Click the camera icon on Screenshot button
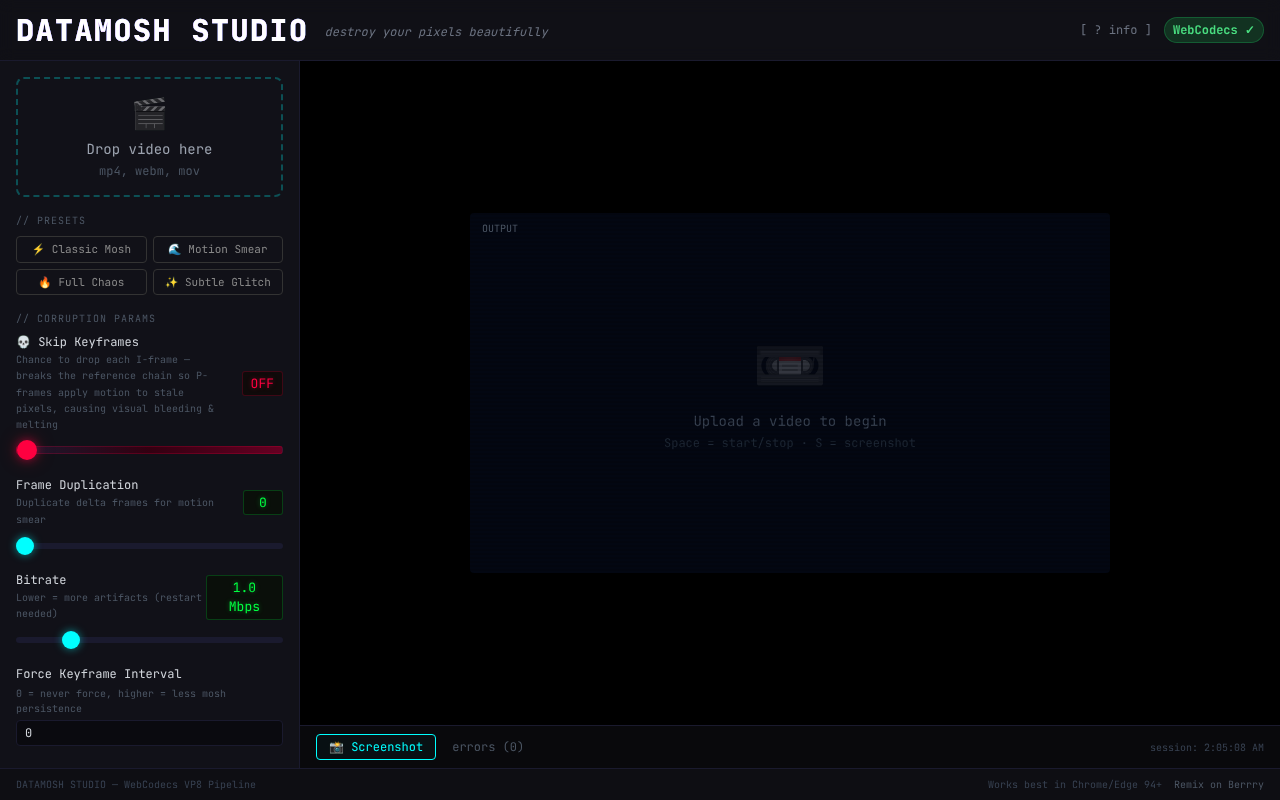 (x=336, y=747)
